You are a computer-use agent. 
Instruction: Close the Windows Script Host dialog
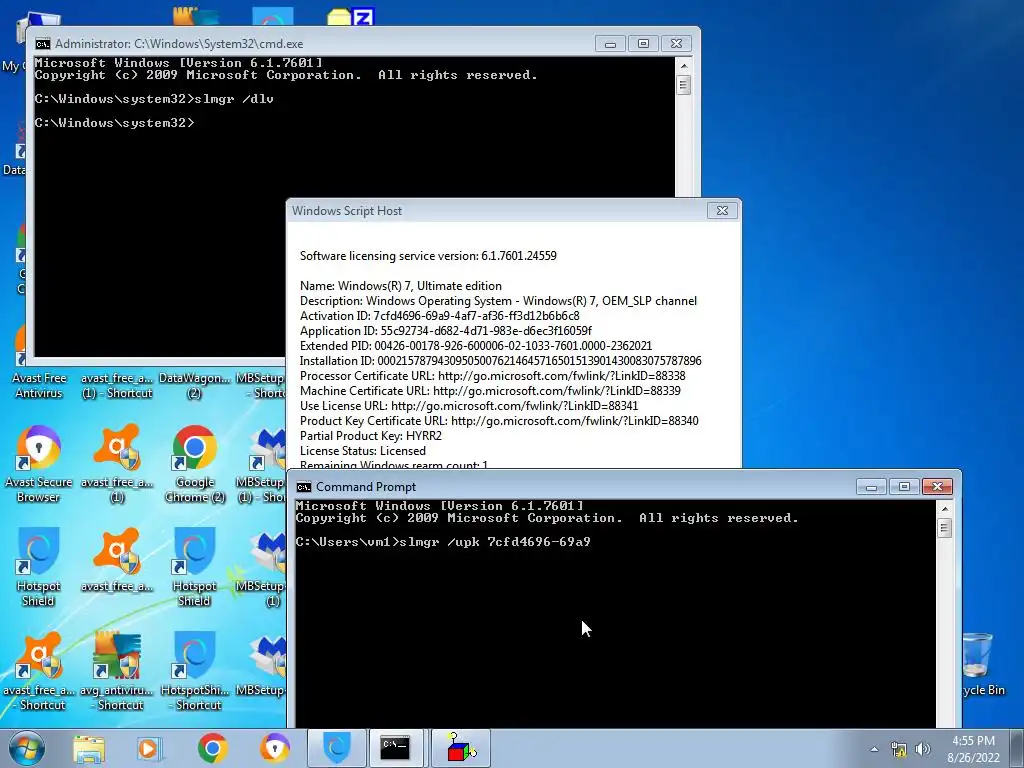(722, 210)
